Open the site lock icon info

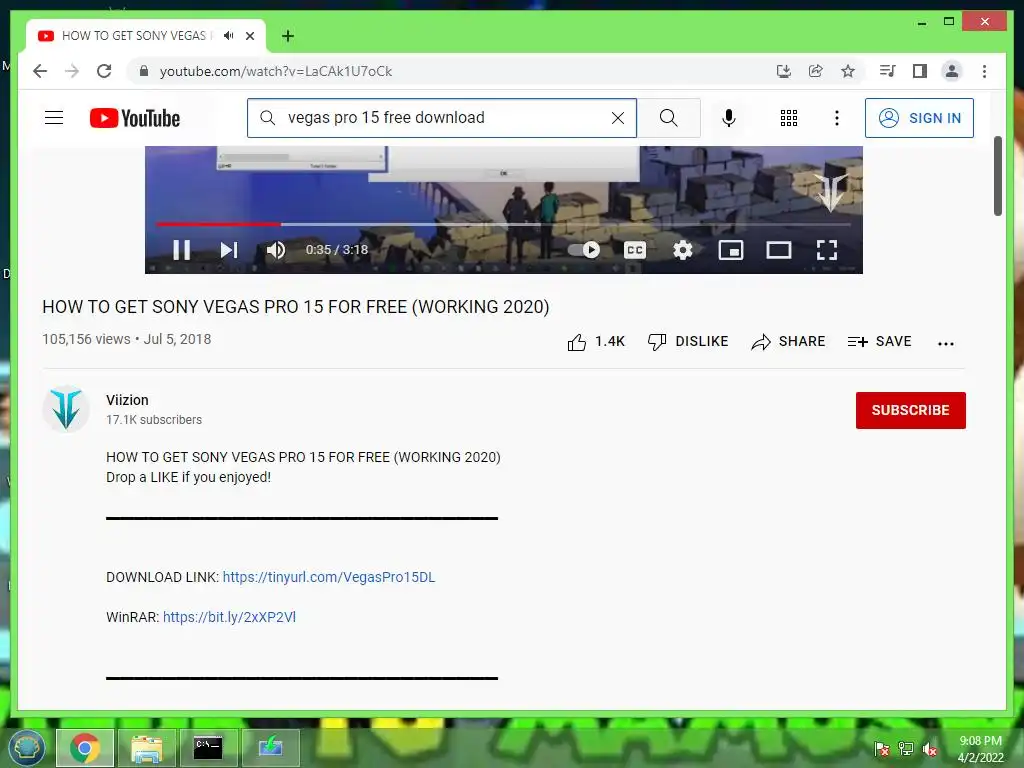[x=144, y=71]
